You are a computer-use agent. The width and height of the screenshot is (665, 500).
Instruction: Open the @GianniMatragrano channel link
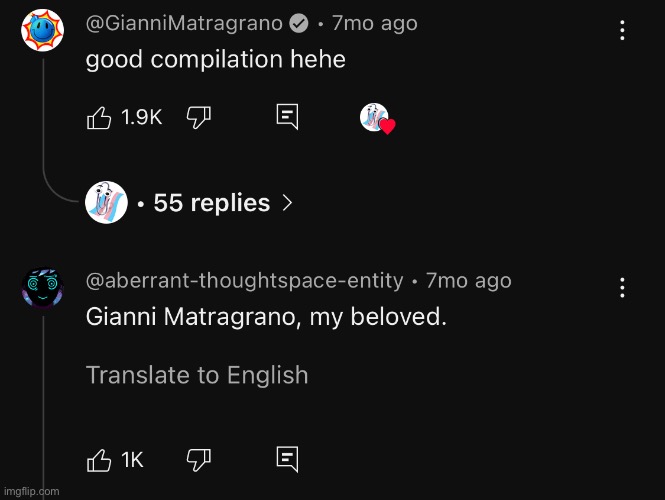[184, 23]
